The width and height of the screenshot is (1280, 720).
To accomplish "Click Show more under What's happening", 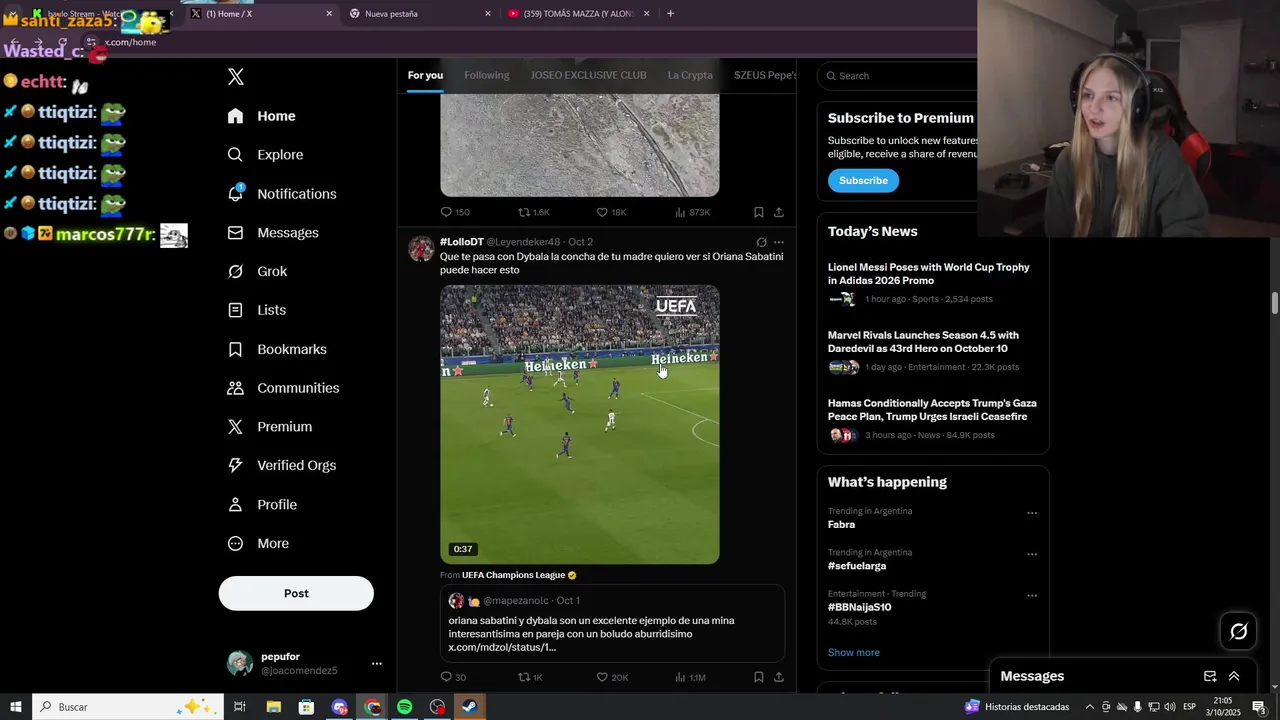I will pyautogui.click(x=853, y=652).
